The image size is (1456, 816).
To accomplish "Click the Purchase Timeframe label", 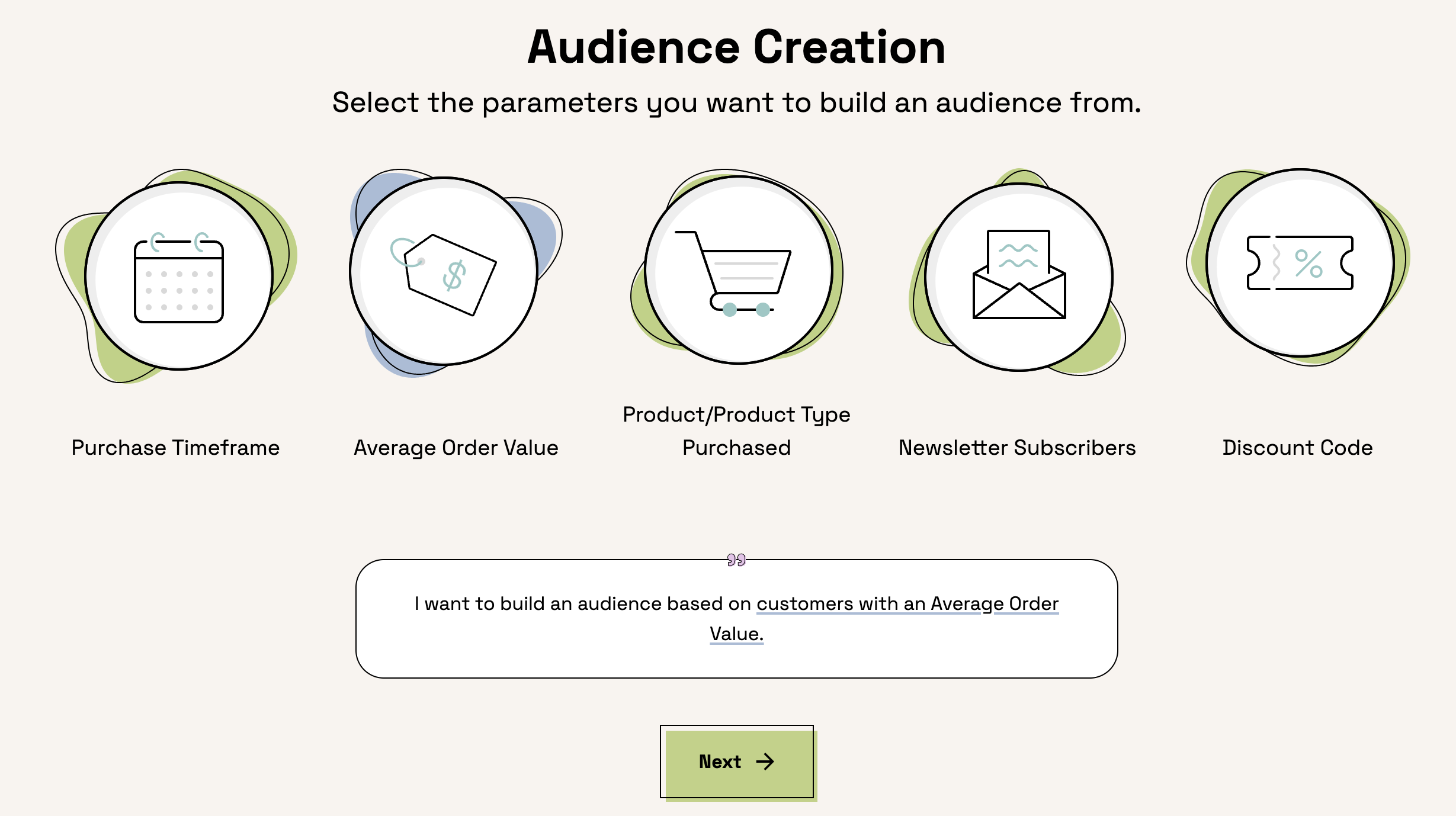I will (175, 448).
